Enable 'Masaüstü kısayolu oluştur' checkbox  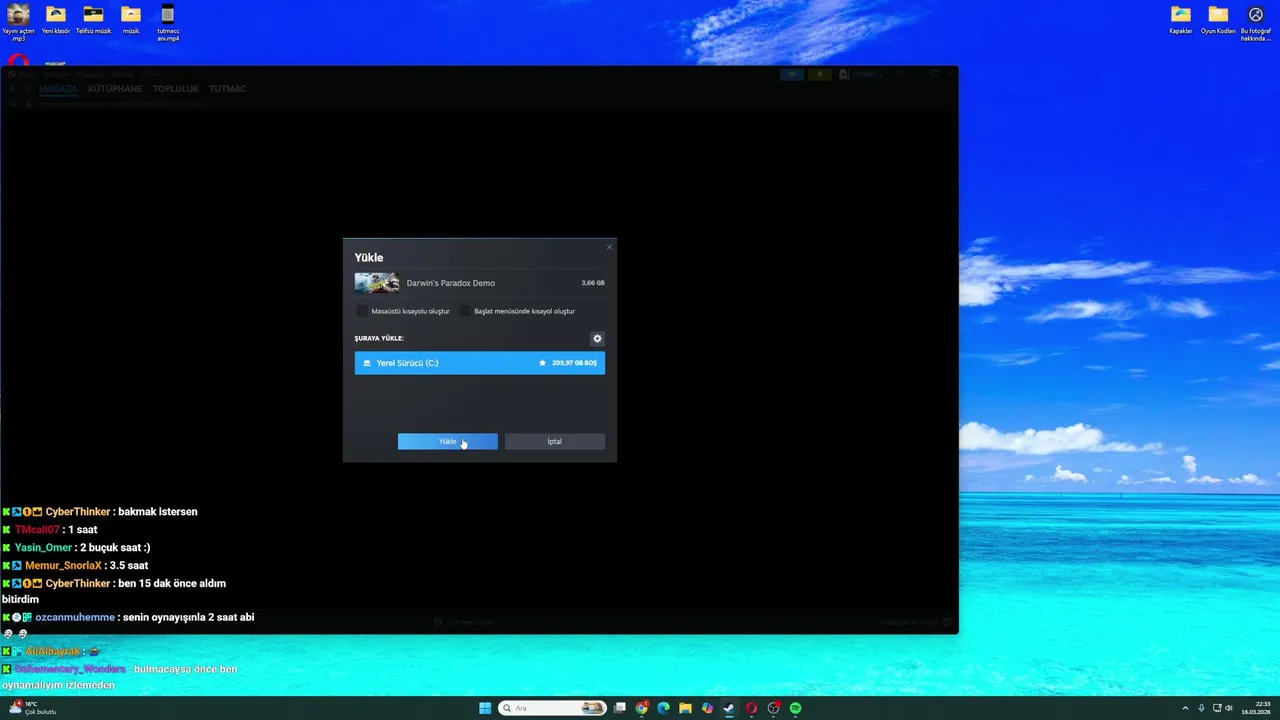(362, 311)
